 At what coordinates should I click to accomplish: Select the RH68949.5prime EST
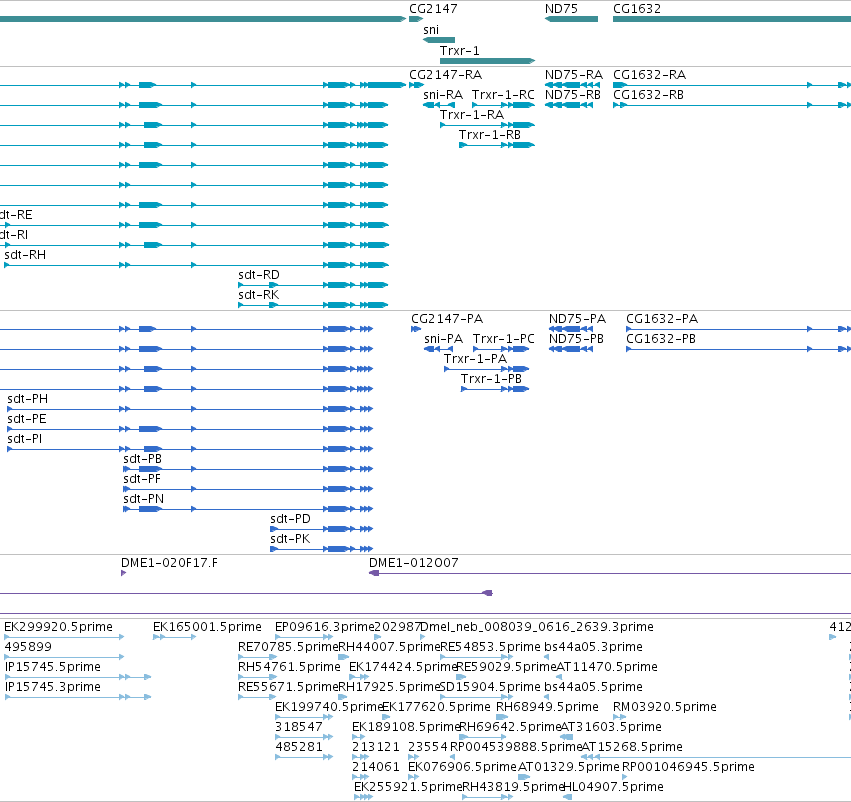click(x=503, y=717)
